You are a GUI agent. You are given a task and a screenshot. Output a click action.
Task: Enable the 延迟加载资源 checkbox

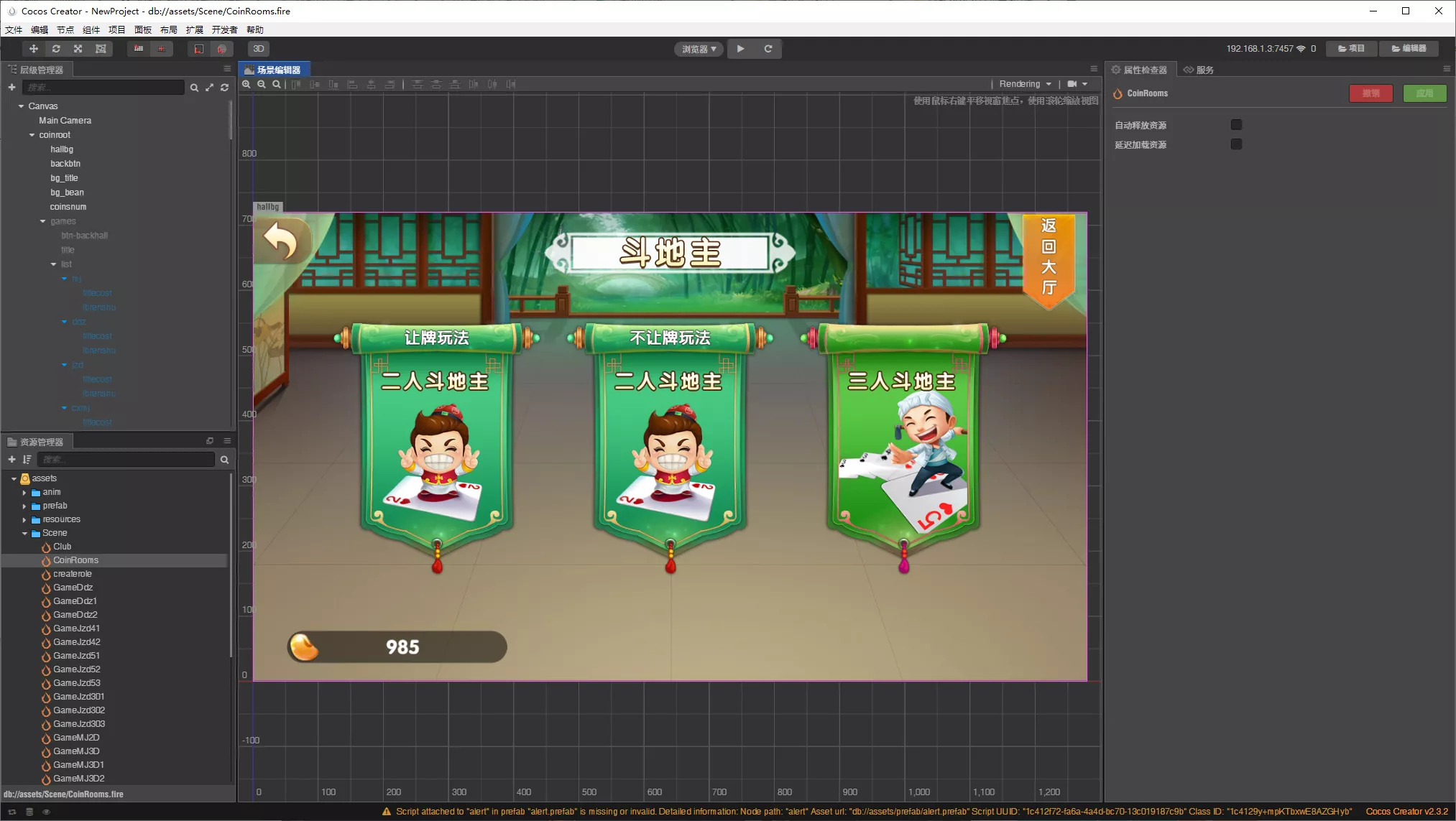pos(1237,144)
